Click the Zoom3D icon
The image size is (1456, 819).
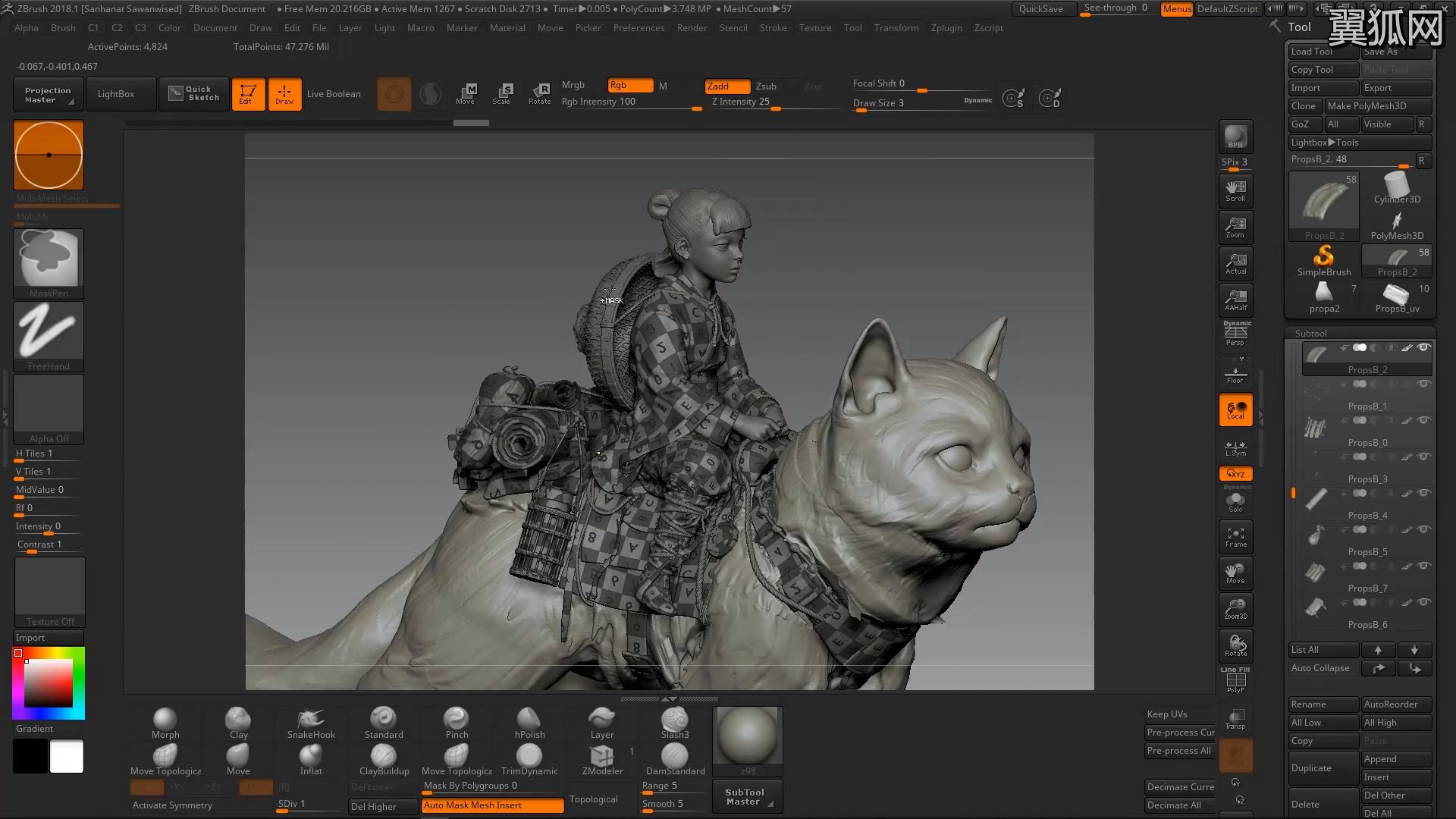1235,609
